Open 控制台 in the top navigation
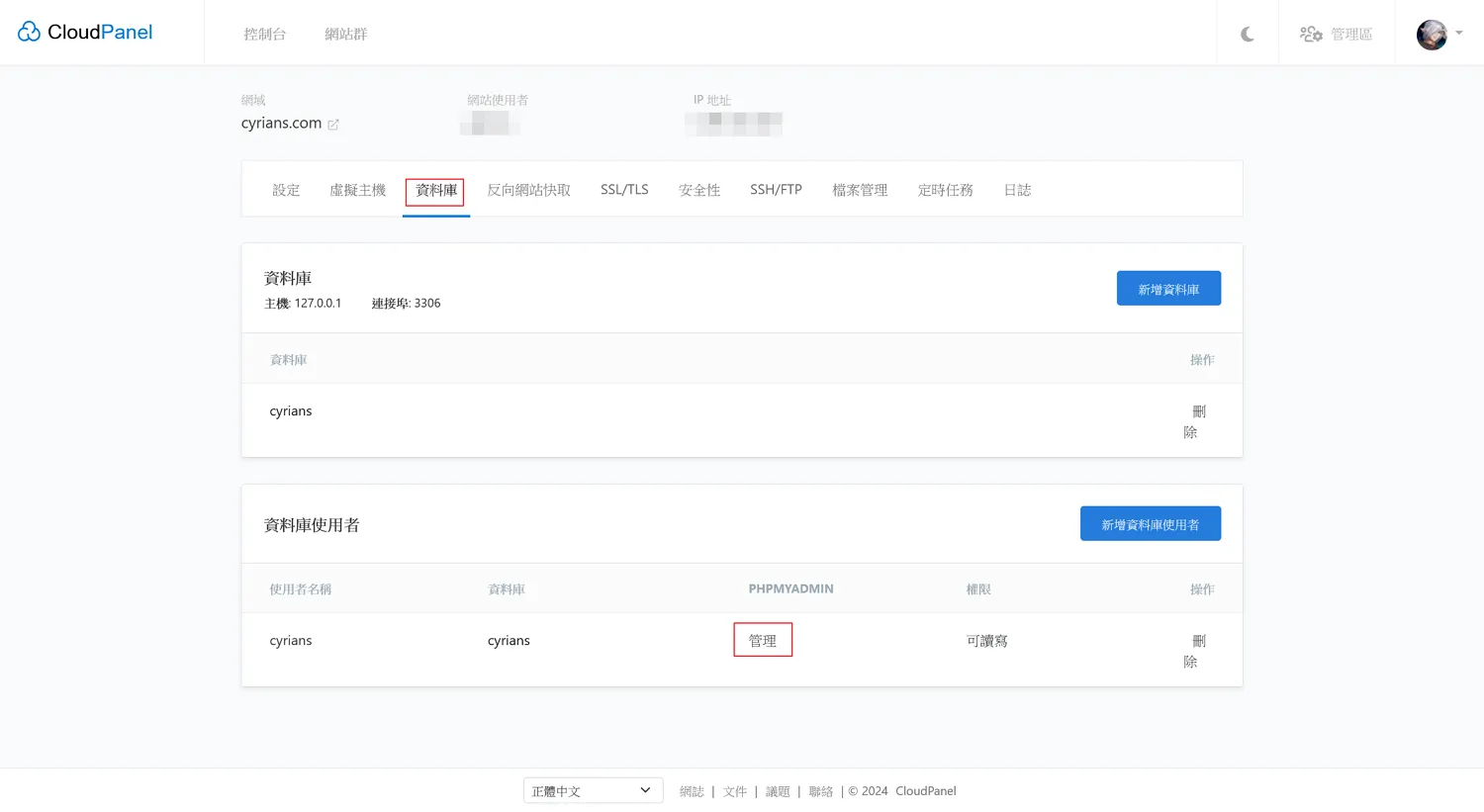The image size is (1484, 812). click(x=265, y=35)
